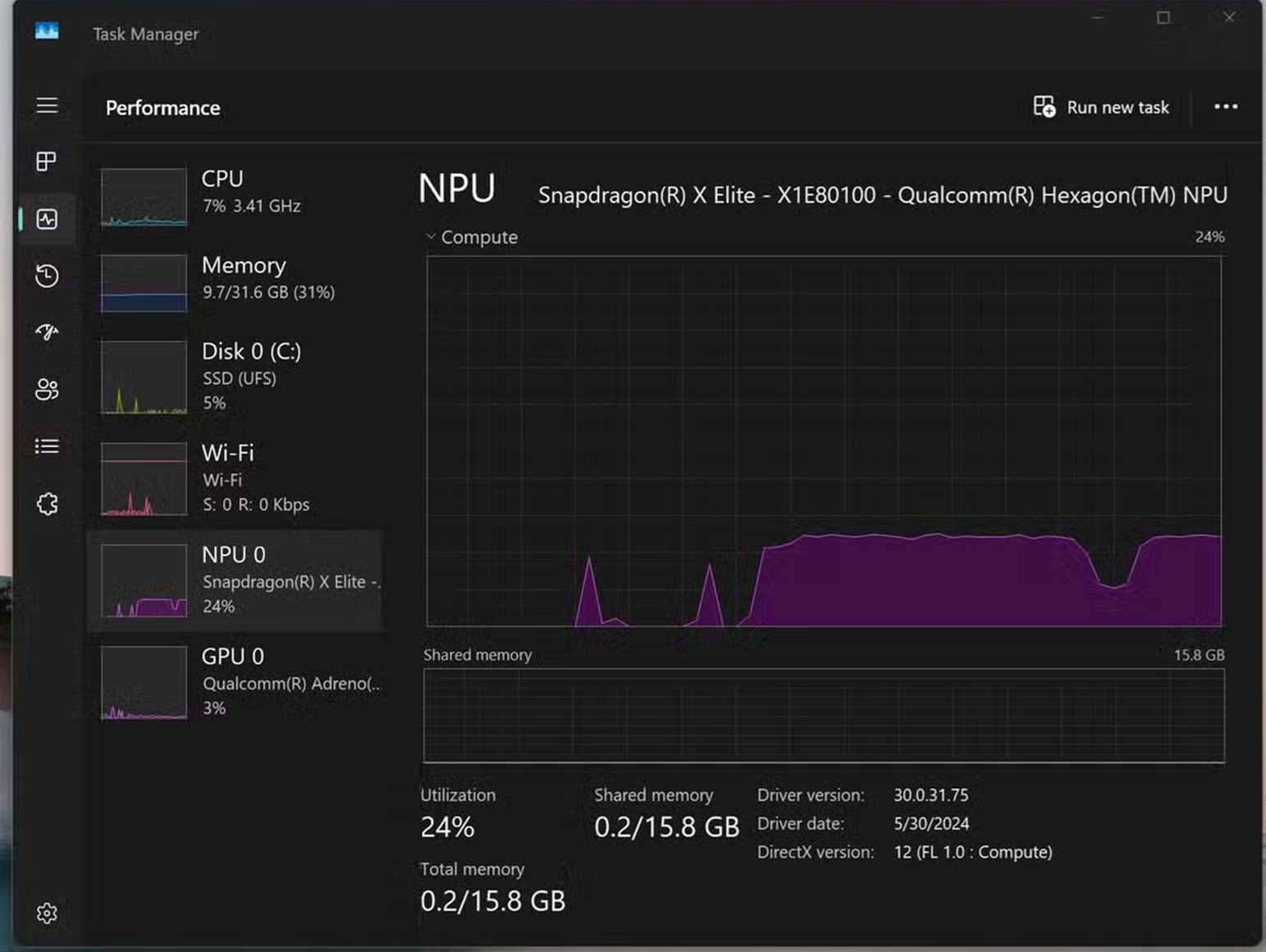1266x952 pixels.
Task: Click the Total memory 0.2/15.8 GB value
Action: click(492, 901)
